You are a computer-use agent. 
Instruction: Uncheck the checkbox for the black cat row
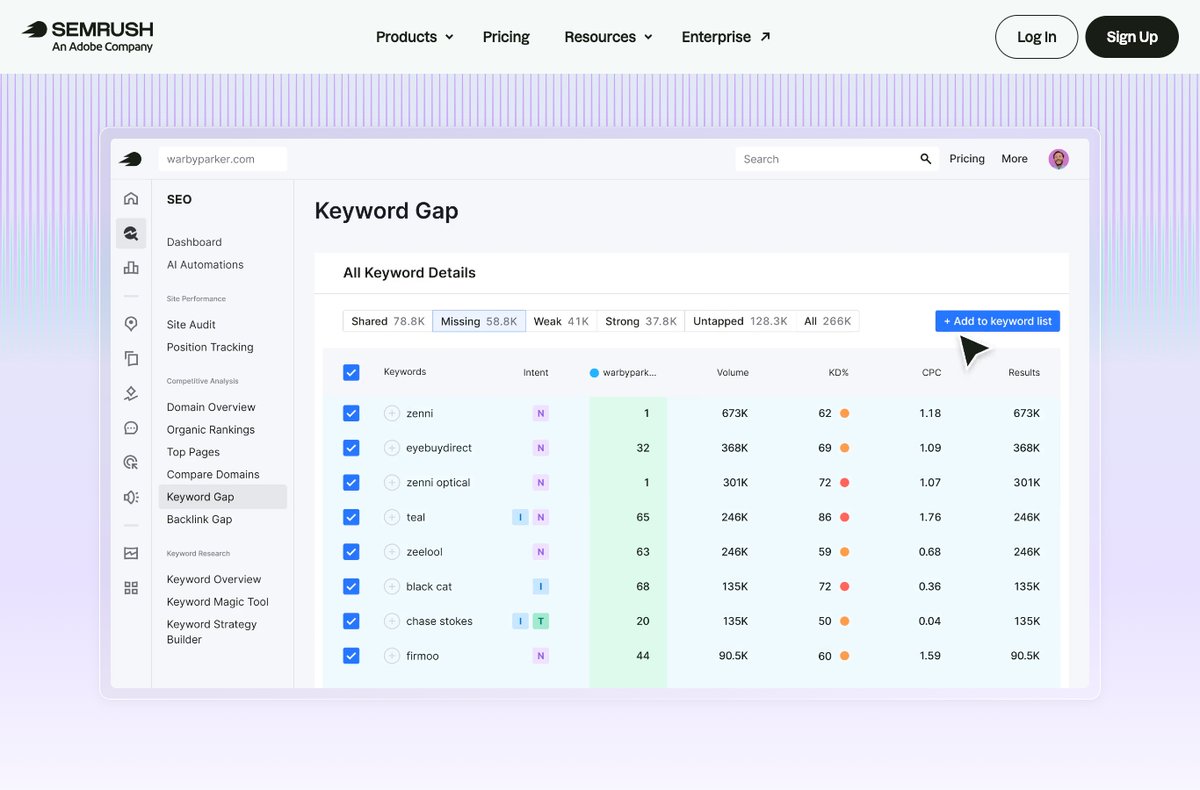click(351, 586)
